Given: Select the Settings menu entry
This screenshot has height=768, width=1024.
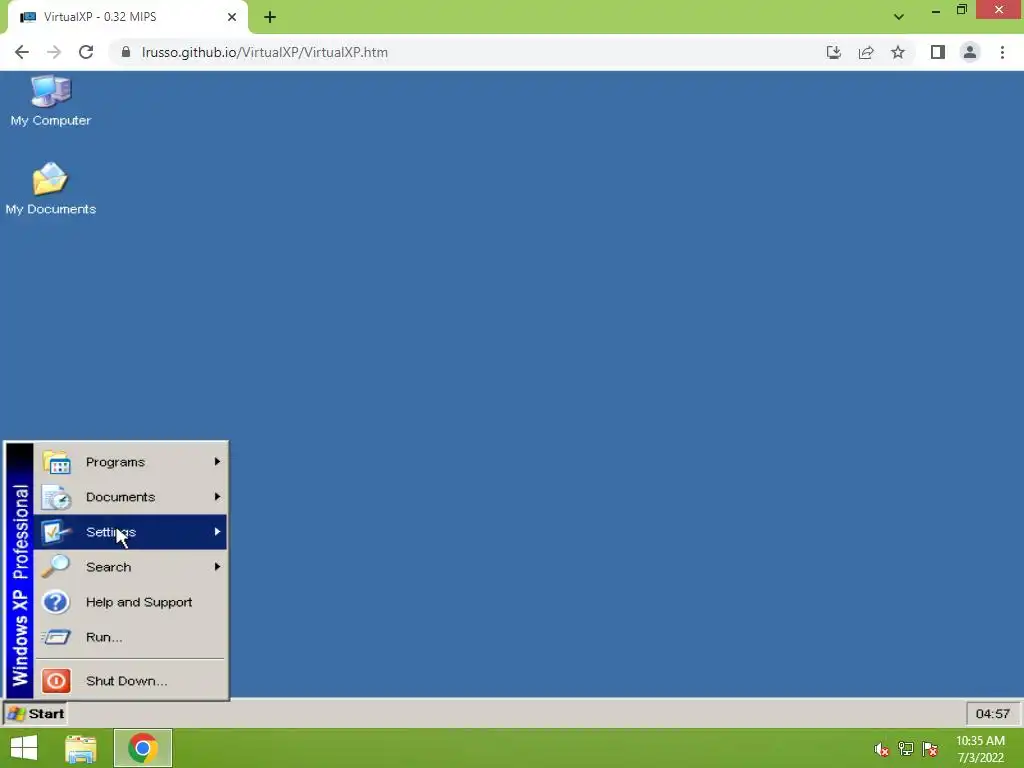Looking at the screenshot, I should point(131,532).
